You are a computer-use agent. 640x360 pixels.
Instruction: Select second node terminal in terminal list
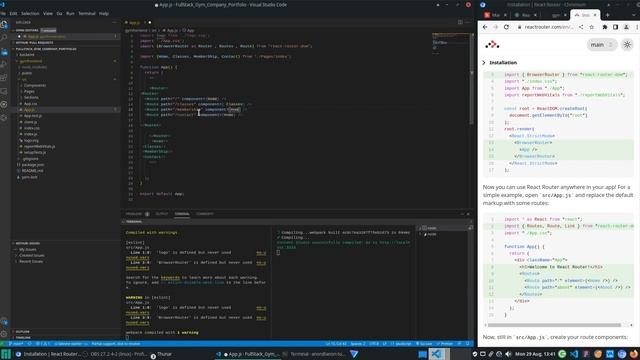click(x=431, y=234)
